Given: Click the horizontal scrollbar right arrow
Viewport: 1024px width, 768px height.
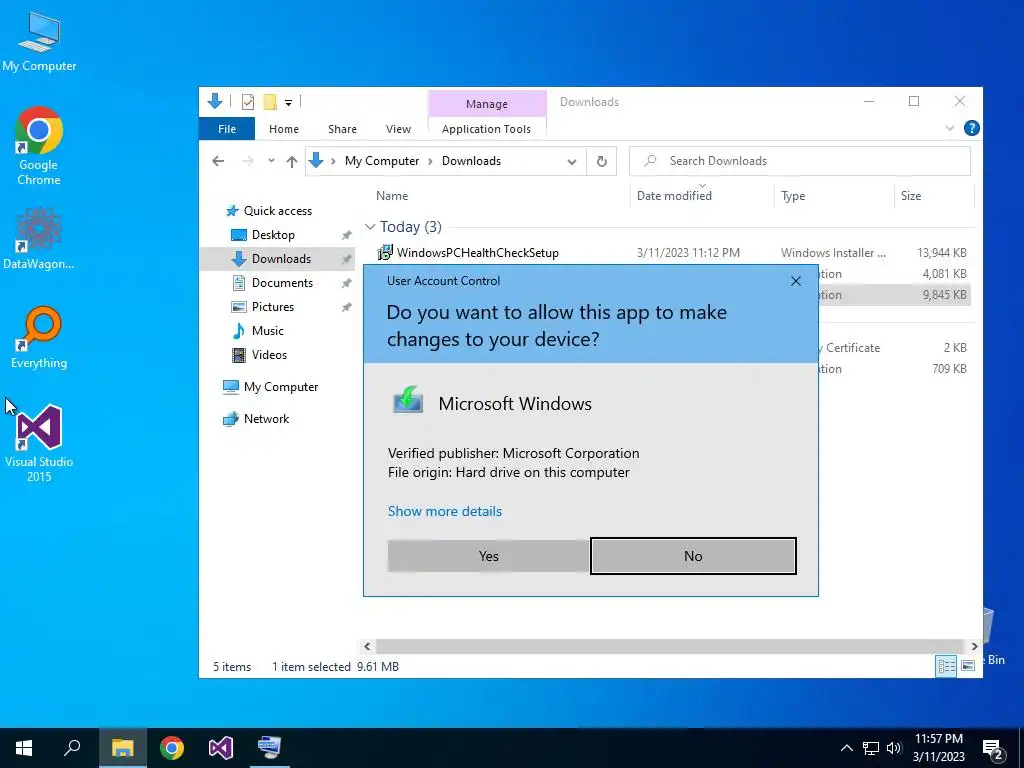Looking at the screenshot, I should point(974,647).
